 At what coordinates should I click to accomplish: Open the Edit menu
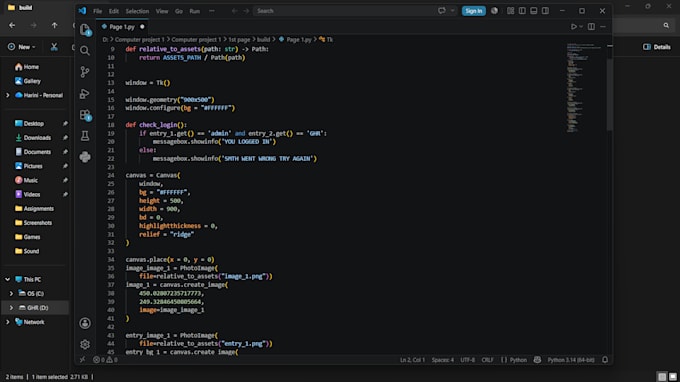click(114, 11)
